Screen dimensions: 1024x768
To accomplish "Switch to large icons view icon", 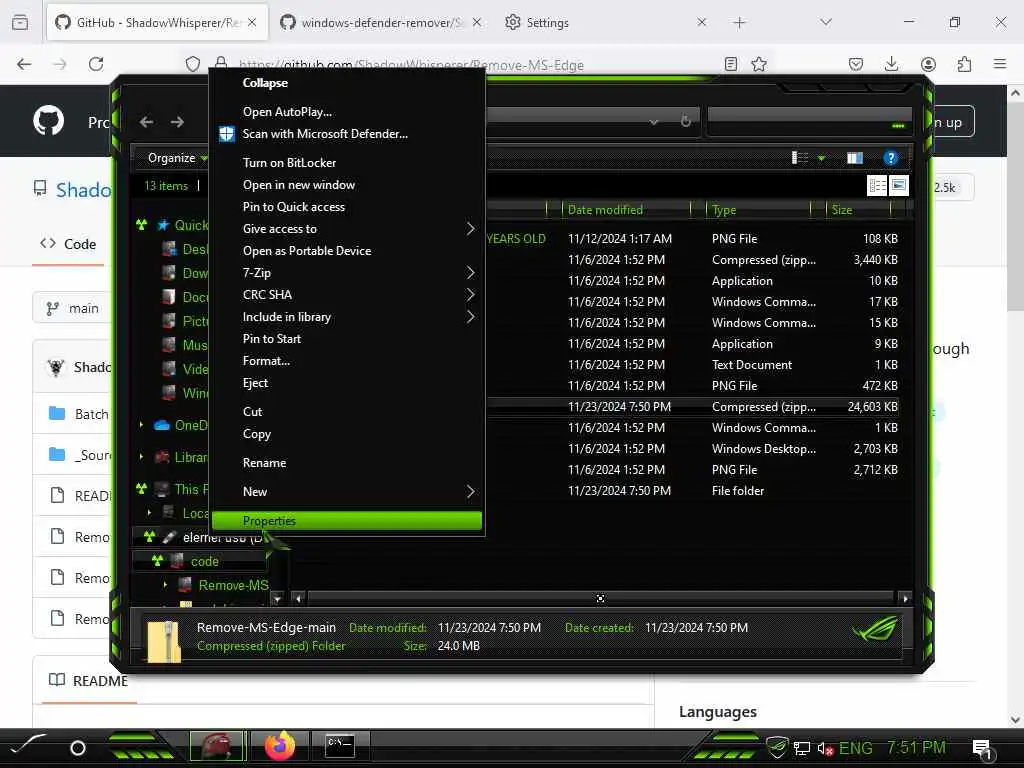I will pyautogui.click(x=899, y=186).
